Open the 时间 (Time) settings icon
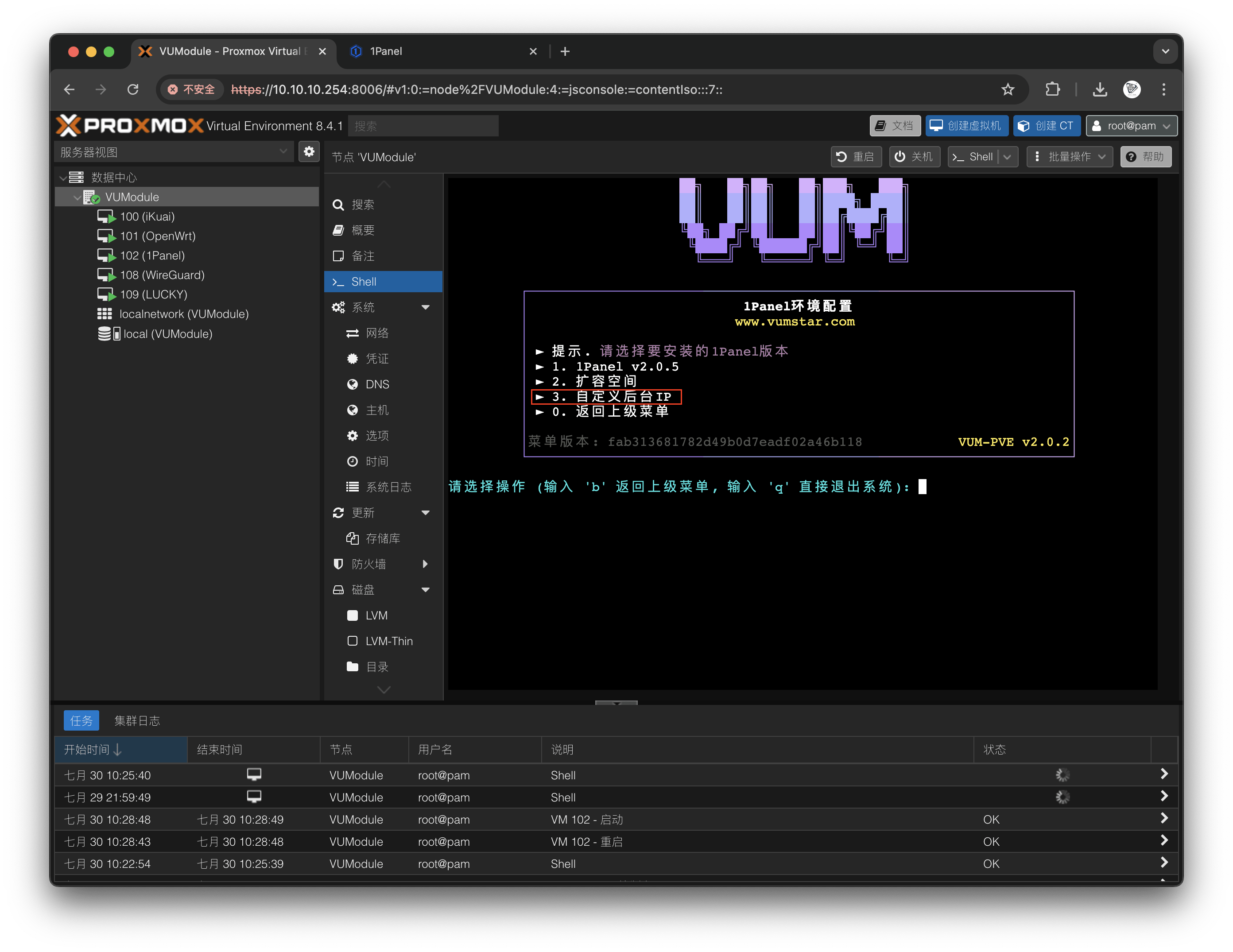 pos(353,461)
